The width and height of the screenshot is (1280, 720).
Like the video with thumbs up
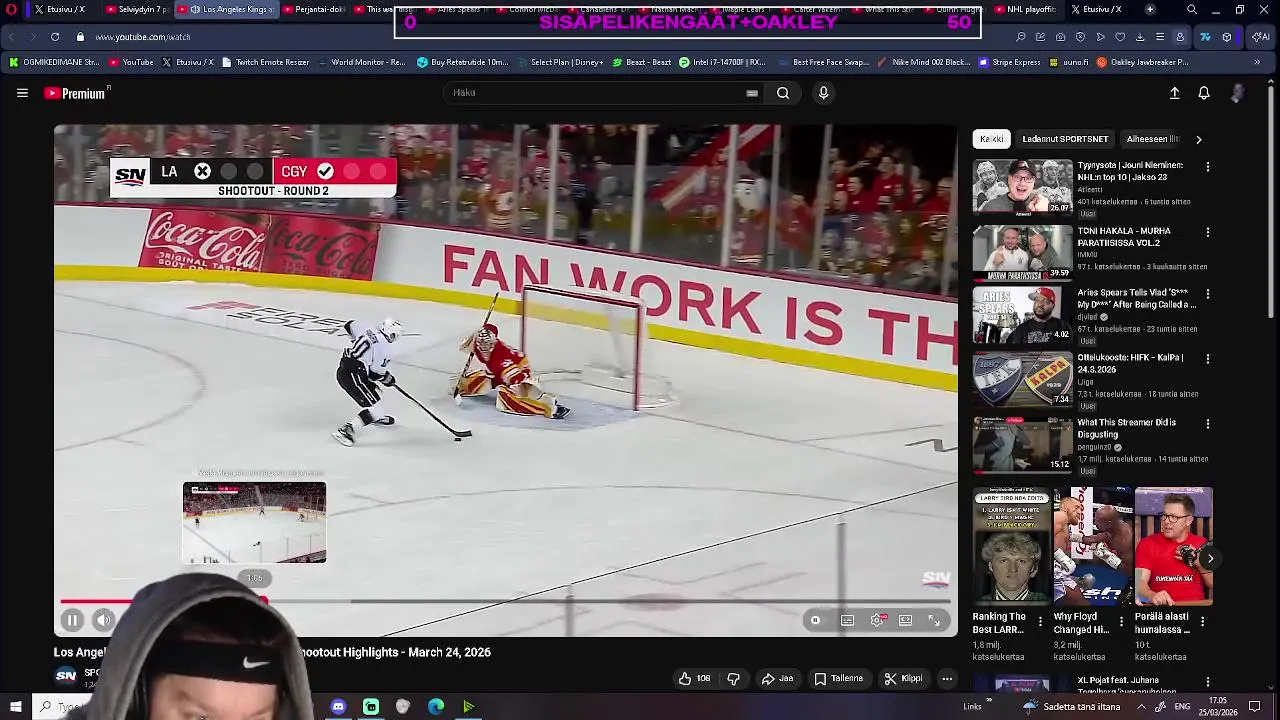pos(695,679)
